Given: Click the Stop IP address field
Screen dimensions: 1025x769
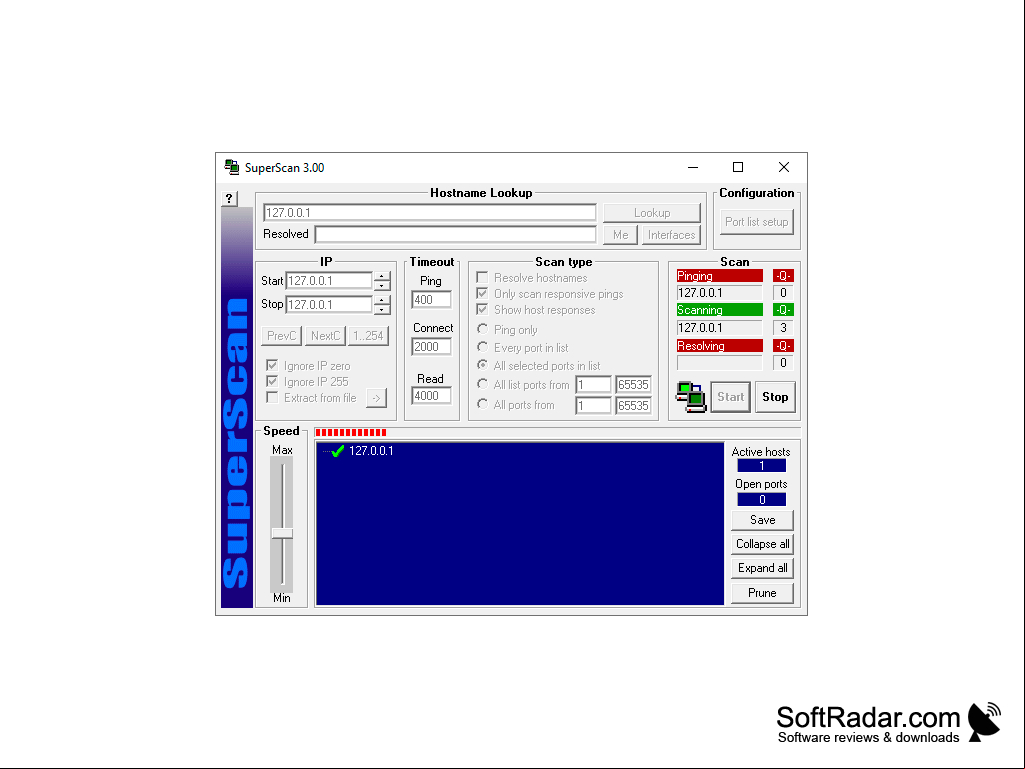Looking at the screenshot, I should (329, 305).
